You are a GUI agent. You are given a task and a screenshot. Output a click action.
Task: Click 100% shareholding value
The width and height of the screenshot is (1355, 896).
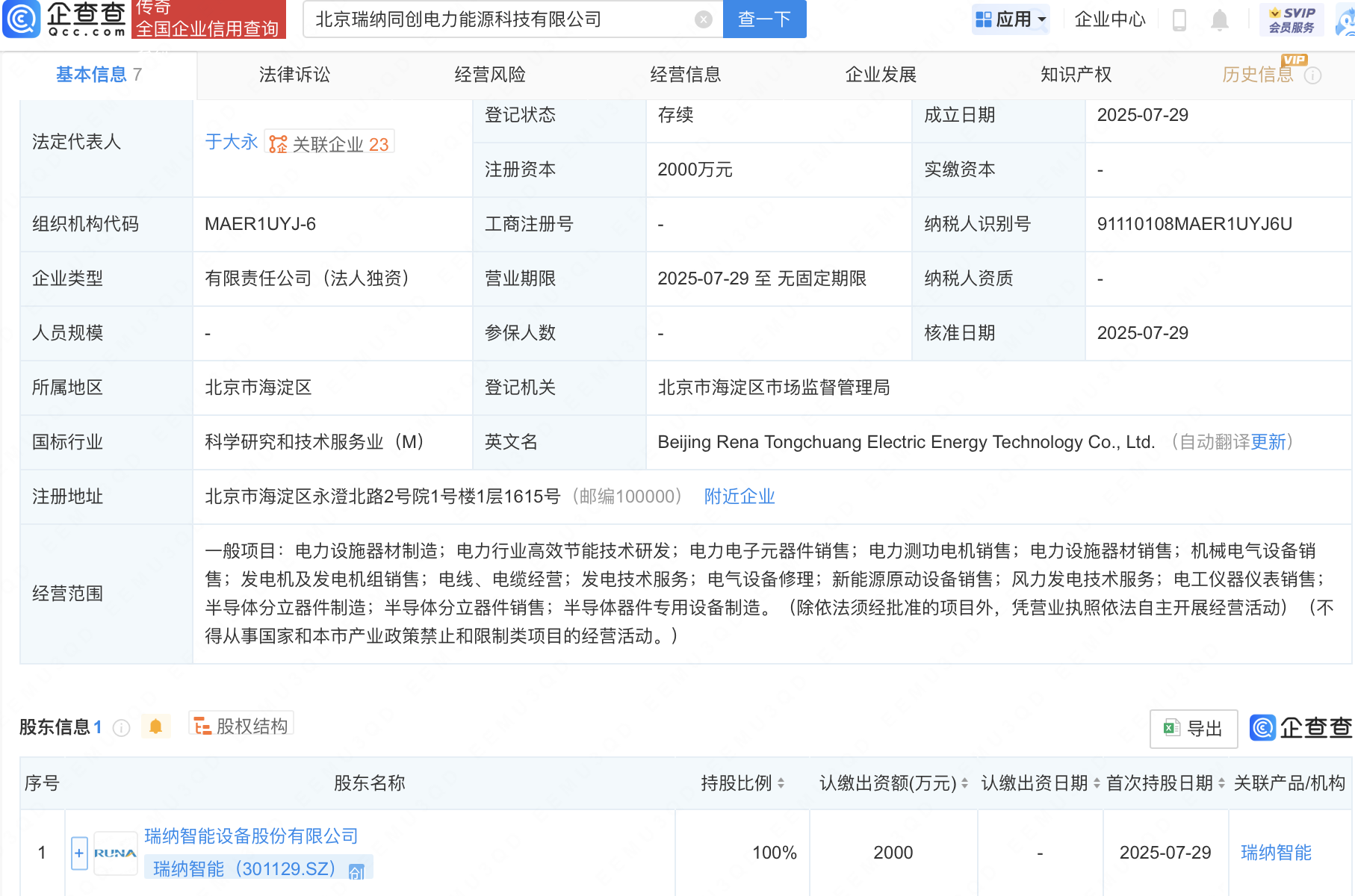(x=774, y=853)
